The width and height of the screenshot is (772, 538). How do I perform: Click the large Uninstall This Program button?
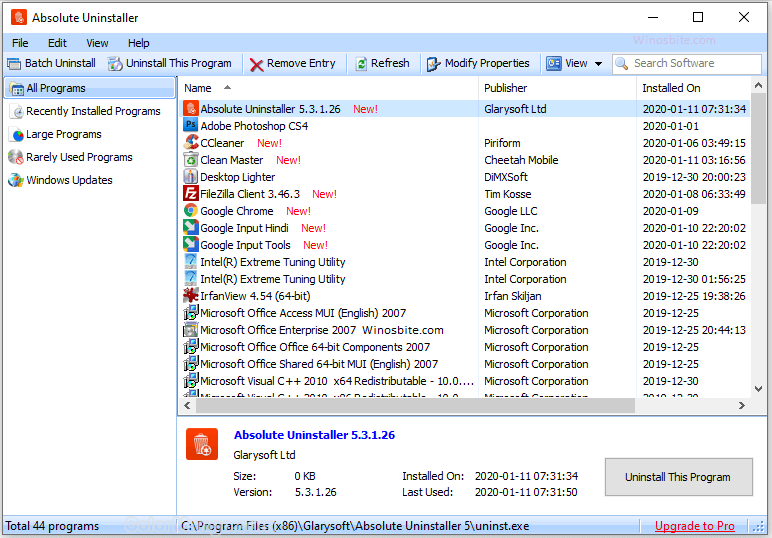click(677, 477)
